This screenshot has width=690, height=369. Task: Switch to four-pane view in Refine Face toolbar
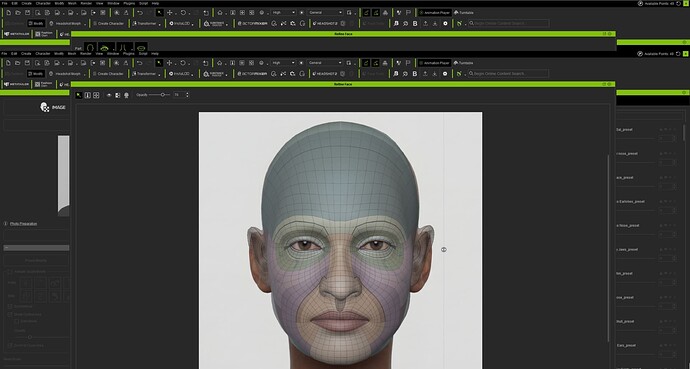pyautogui.click(x=96, y=95)
